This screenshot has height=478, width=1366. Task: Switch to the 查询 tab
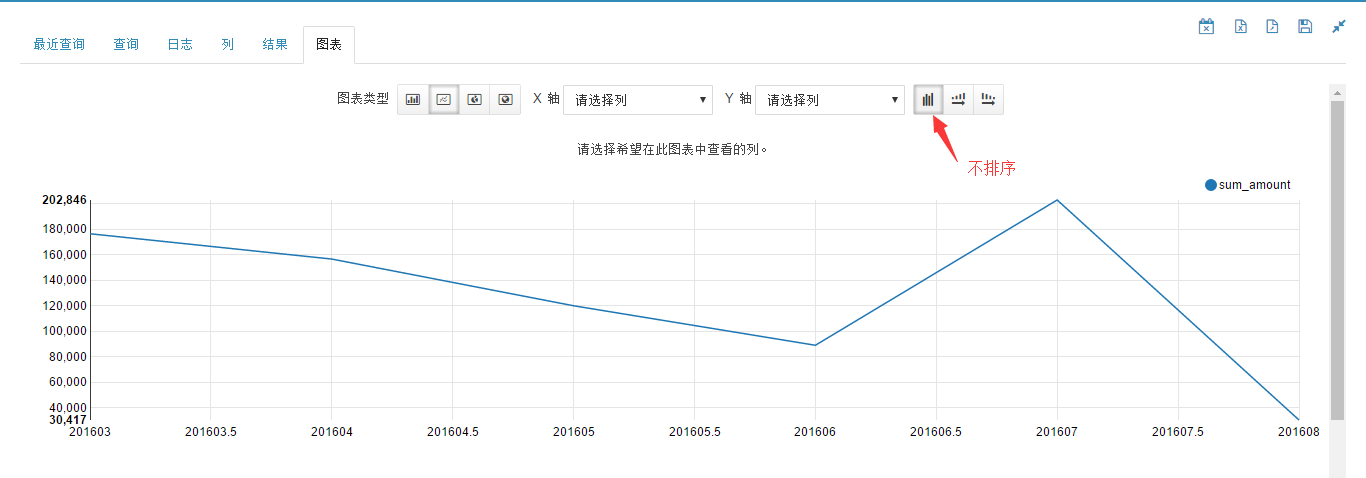point(126,45)
